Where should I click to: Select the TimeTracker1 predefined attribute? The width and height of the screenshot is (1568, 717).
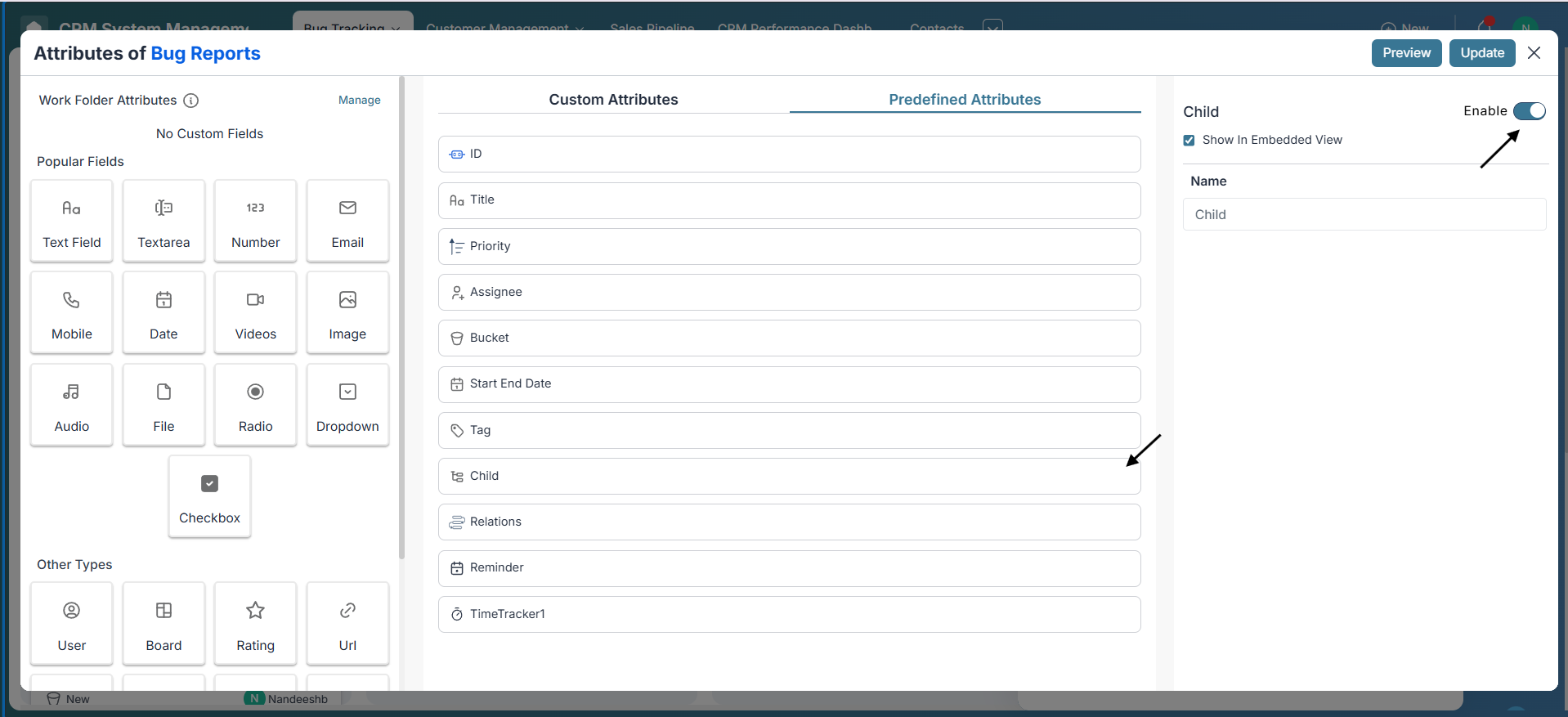[789, 614]
